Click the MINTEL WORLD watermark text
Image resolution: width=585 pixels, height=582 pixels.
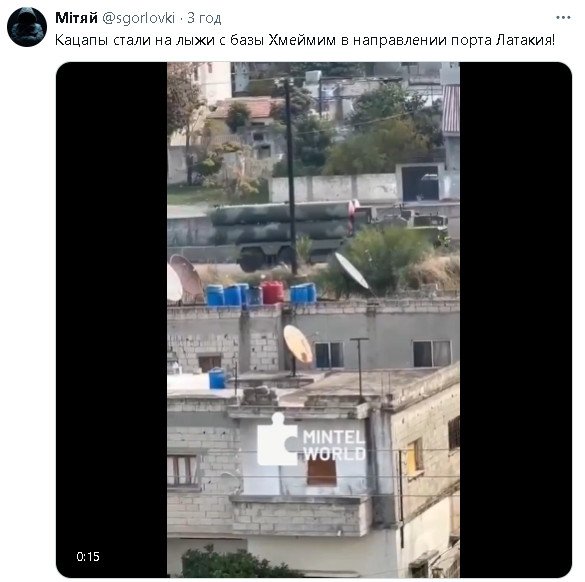334,445
